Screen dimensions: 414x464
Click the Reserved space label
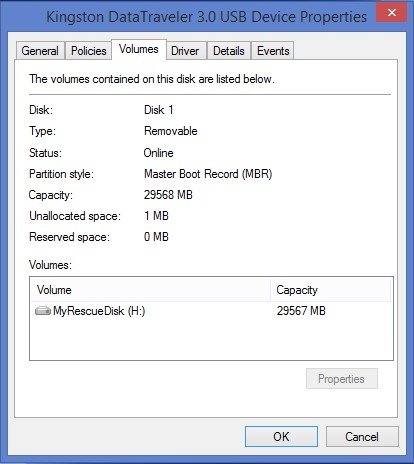coord(69,237)
